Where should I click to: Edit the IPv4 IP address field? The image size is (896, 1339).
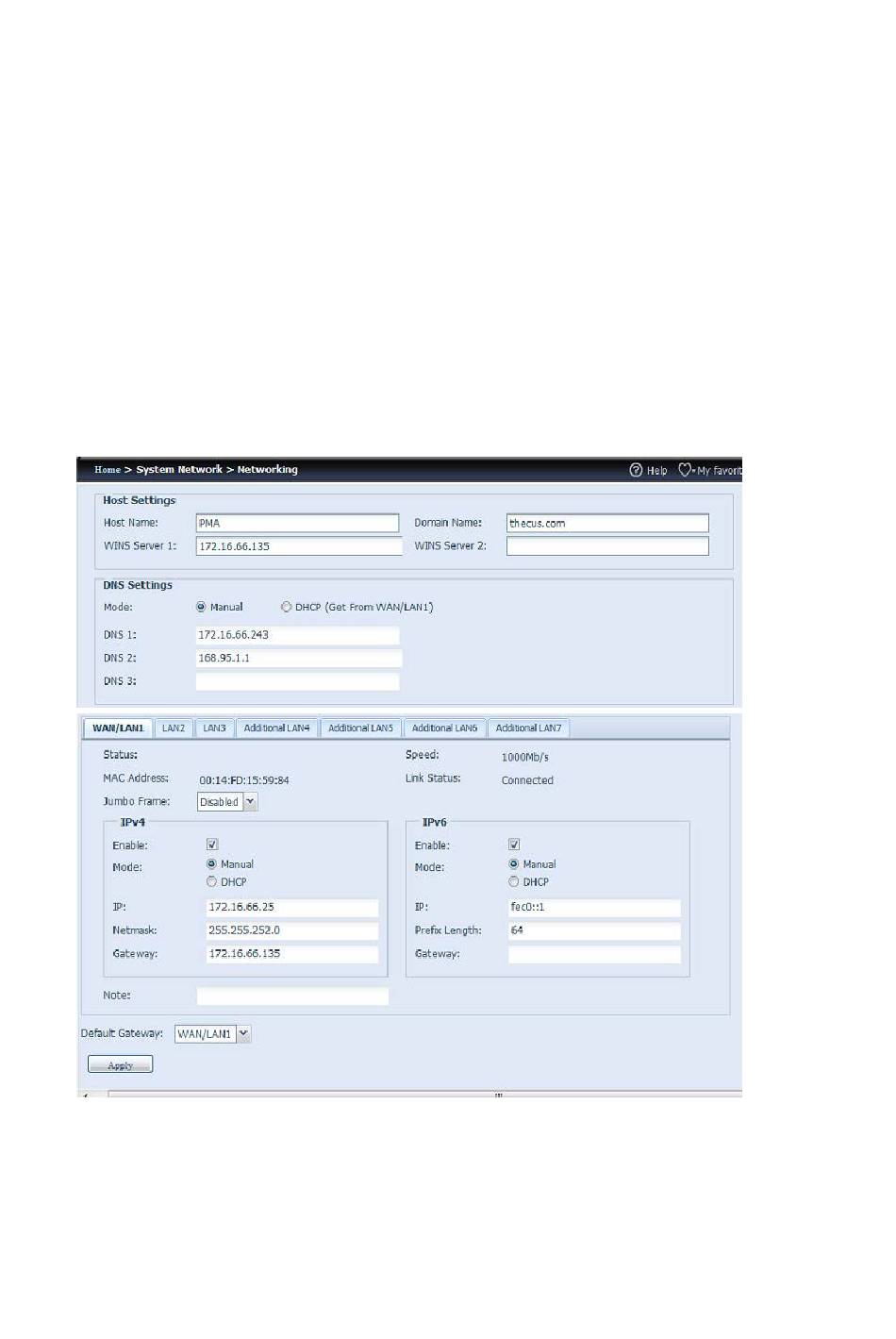pyautogui.click(x=292, y=908)
